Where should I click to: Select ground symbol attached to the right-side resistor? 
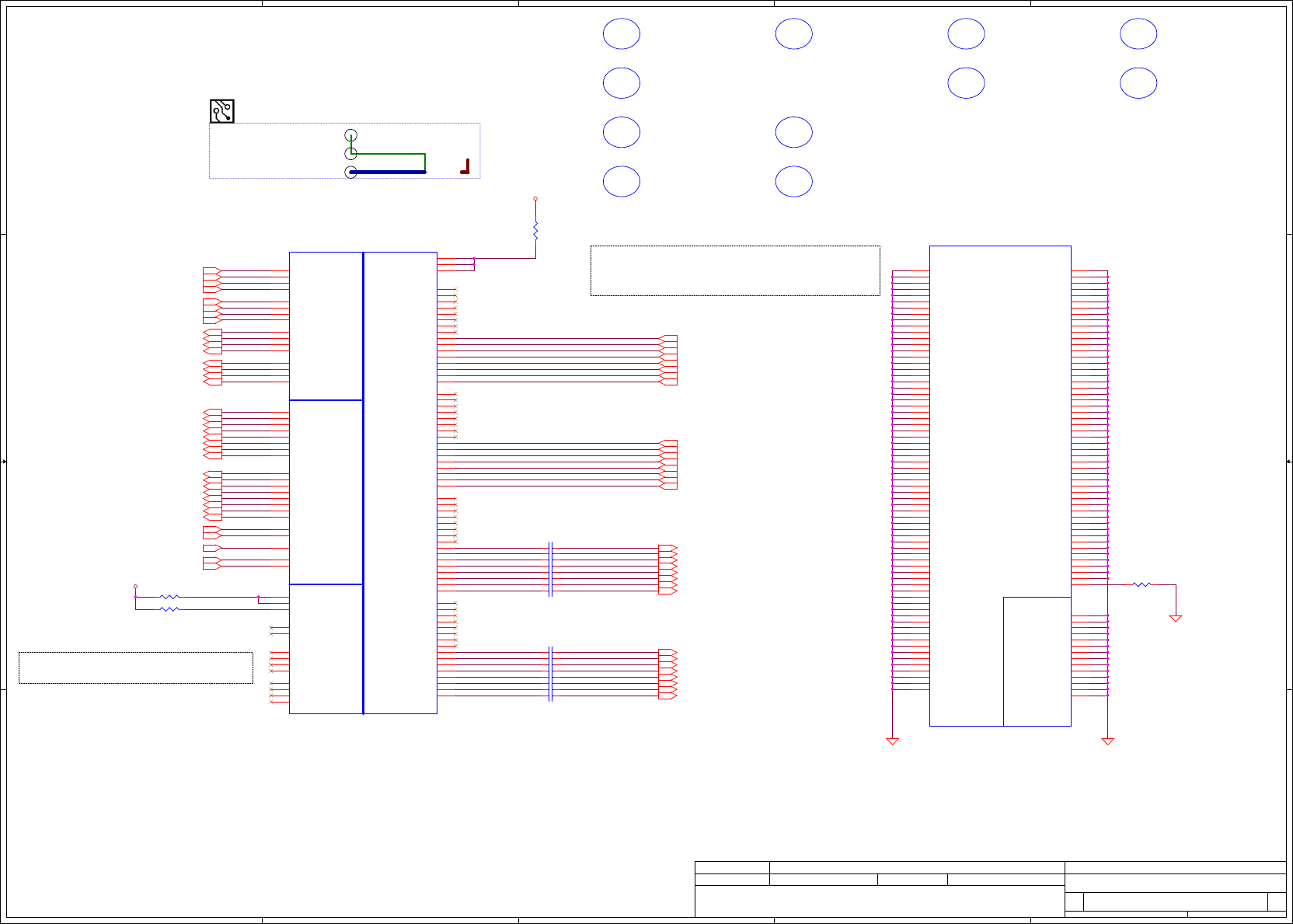tap(1176, 619)
